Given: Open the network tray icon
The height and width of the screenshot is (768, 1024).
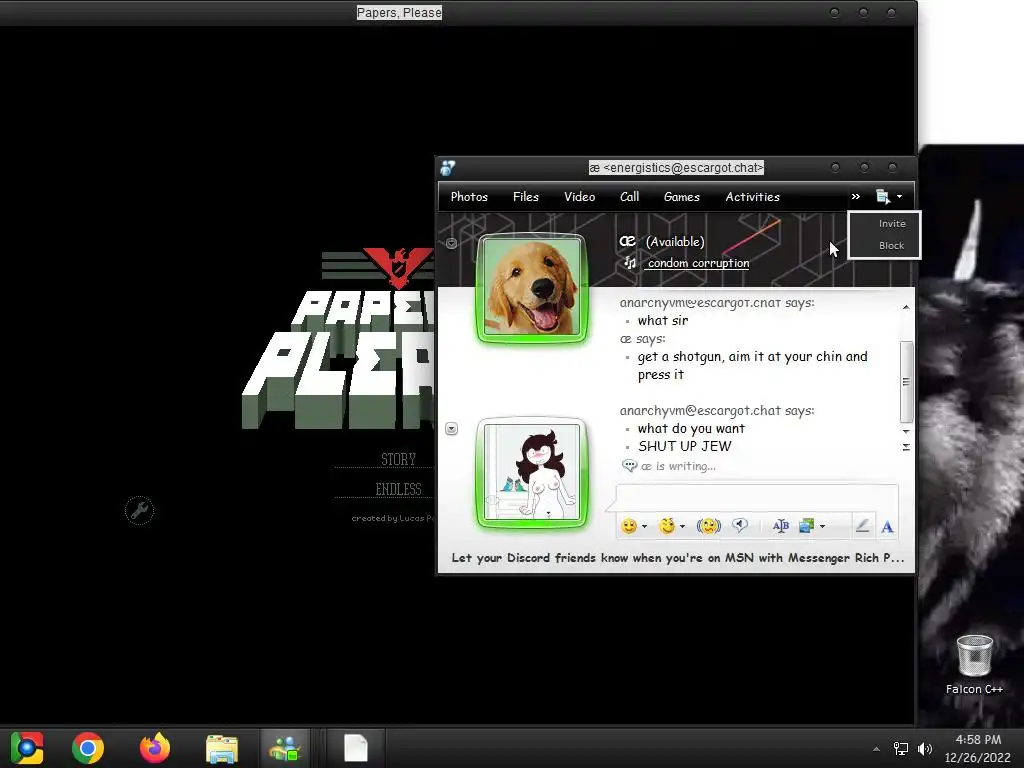Looking at the screenshot, I should point(901,748).
